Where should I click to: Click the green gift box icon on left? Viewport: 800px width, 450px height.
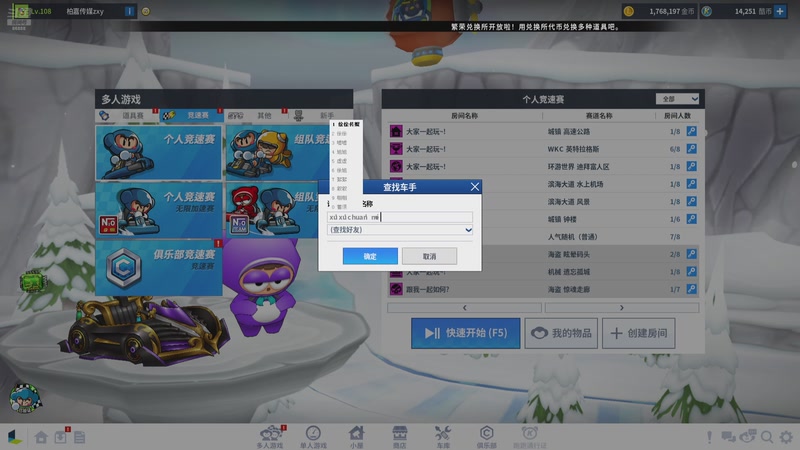(x=32, y=281)
